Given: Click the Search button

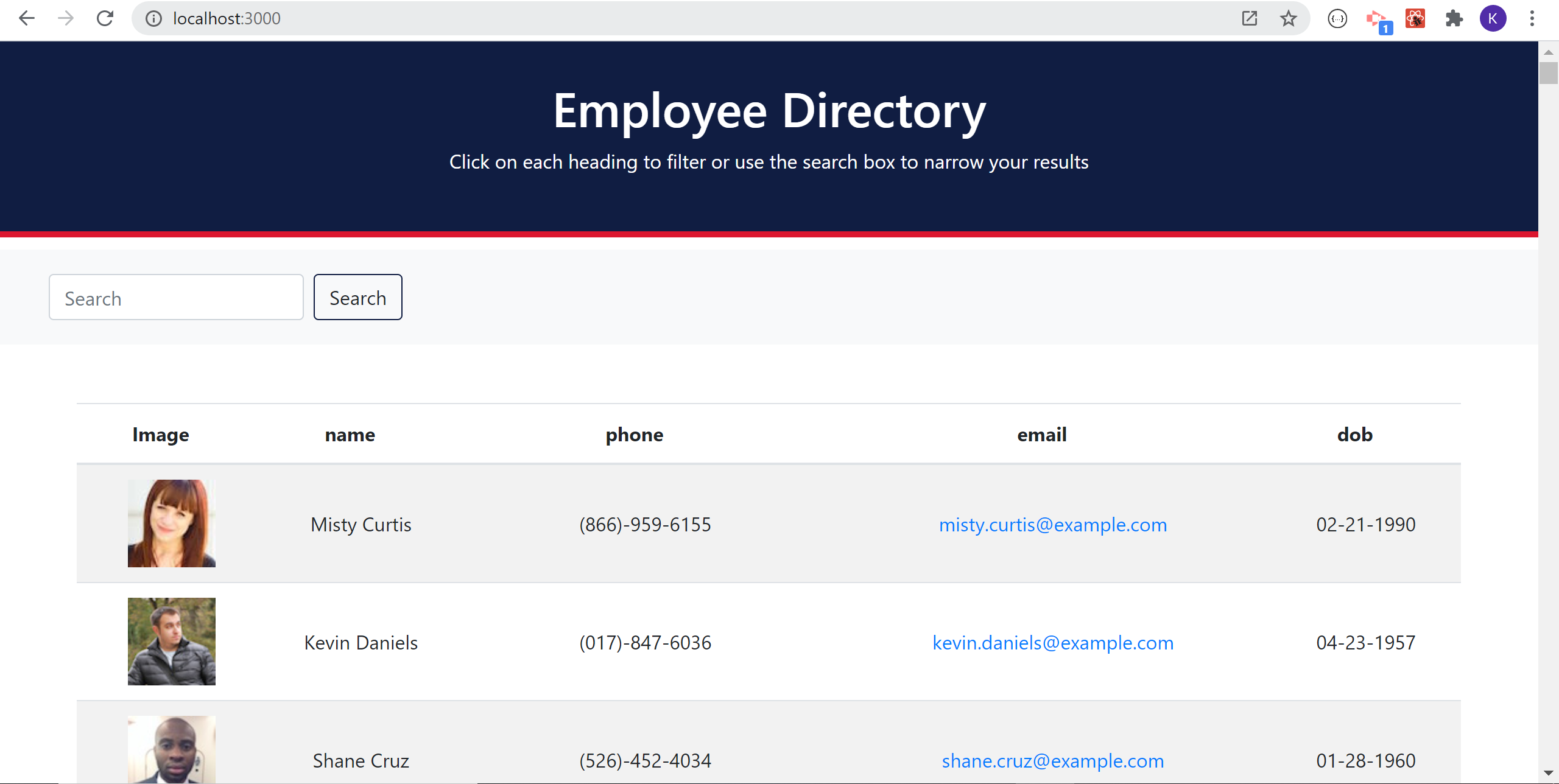Looking at the screenshot, I should coord(358,297).
